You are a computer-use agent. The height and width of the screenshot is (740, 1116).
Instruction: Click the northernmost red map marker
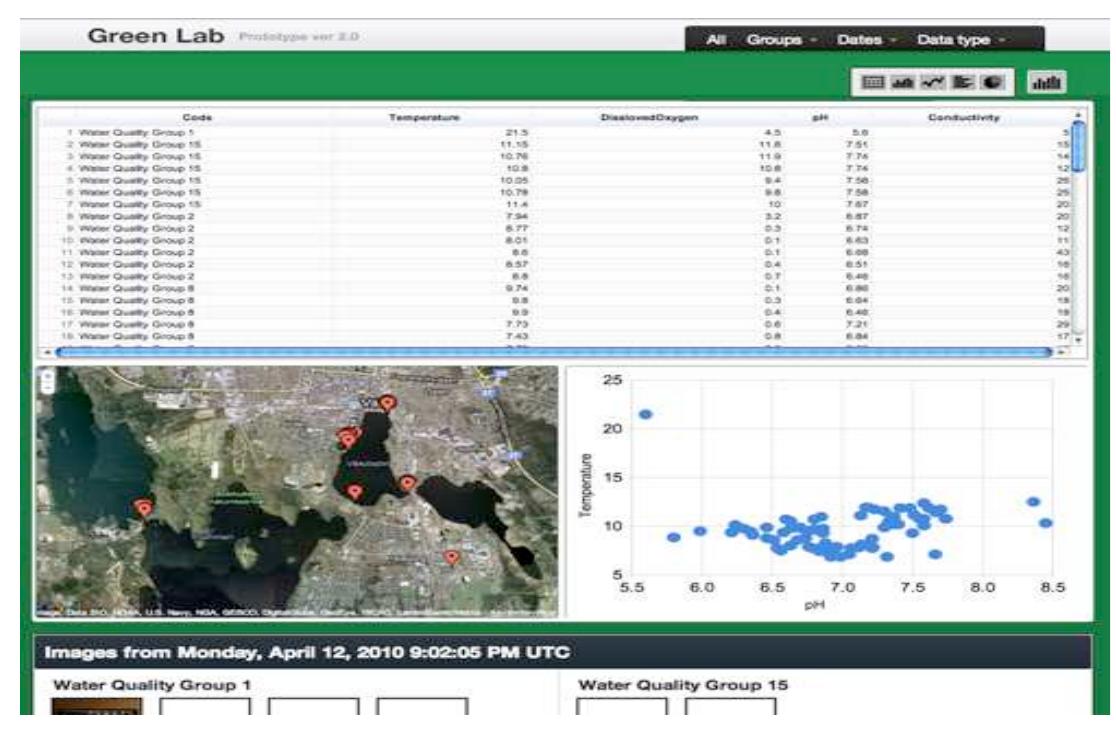388,403
